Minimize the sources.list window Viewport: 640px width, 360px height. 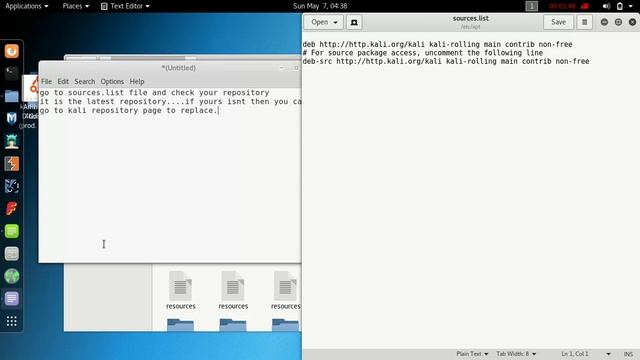tap(604, 22)
